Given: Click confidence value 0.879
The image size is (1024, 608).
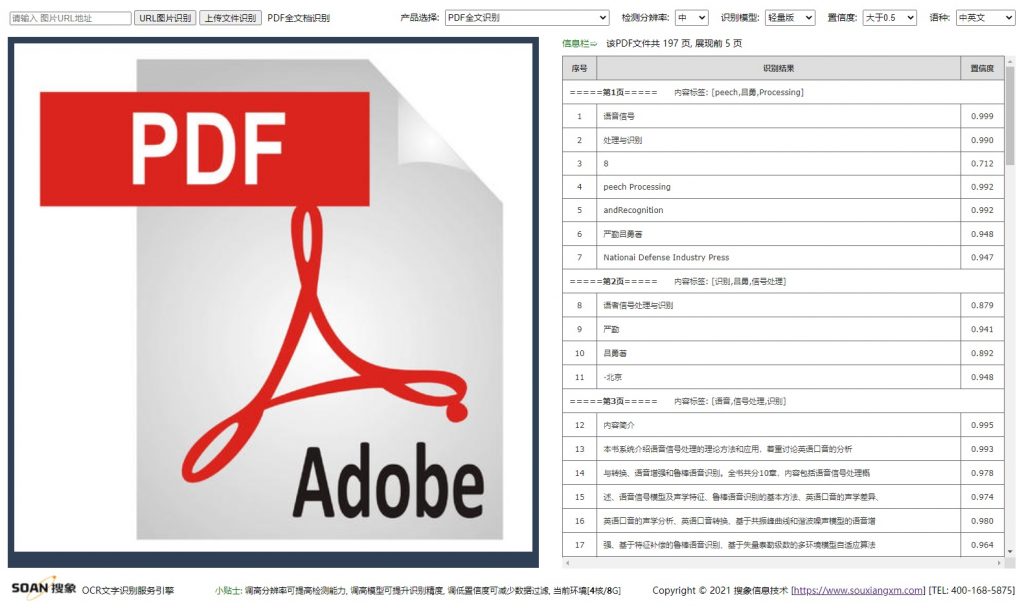Looking at the screenshot, I should coord(982,305).
